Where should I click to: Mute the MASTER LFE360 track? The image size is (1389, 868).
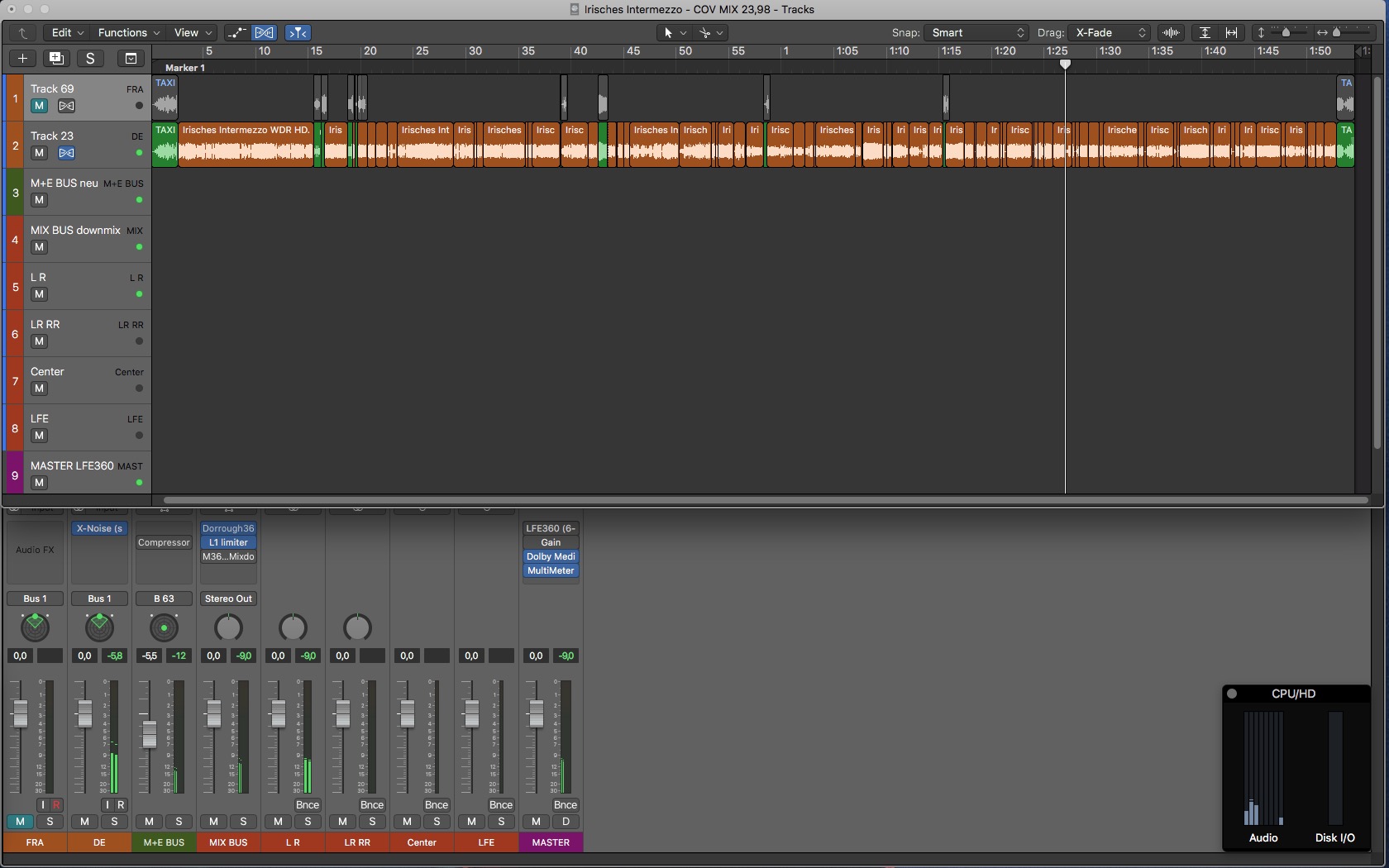[x=39, y=483]
